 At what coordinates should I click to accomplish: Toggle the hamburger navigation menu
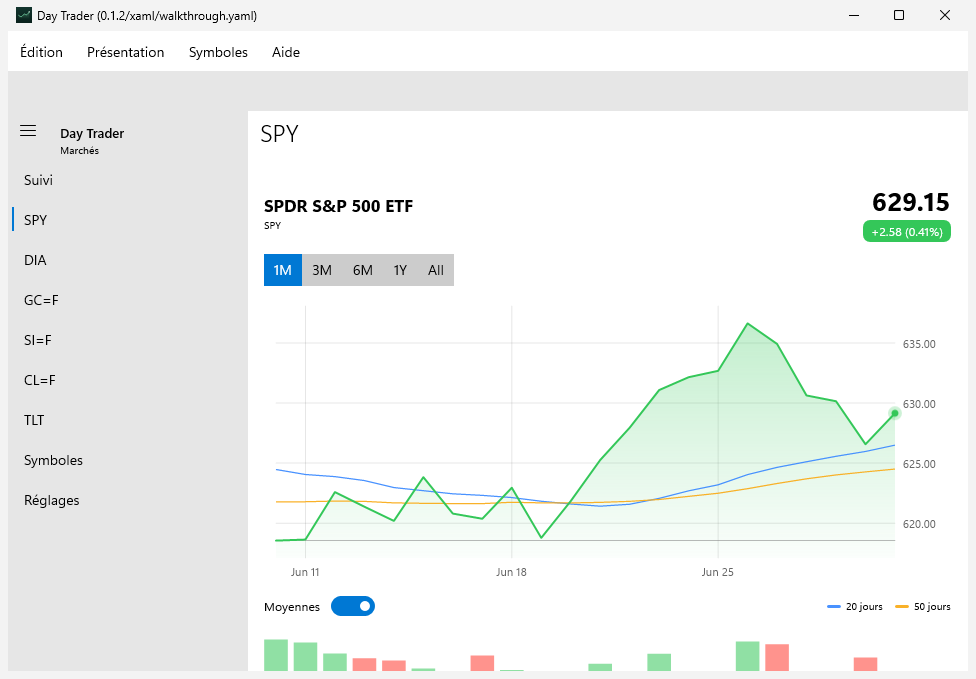[28, 131]
